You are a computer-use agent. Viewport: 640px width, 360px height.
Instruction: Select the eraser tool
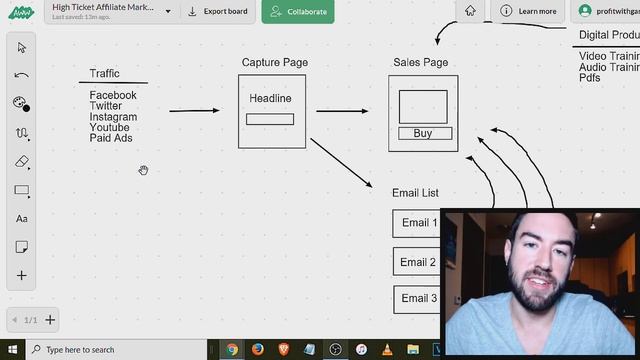coord(22,162)
